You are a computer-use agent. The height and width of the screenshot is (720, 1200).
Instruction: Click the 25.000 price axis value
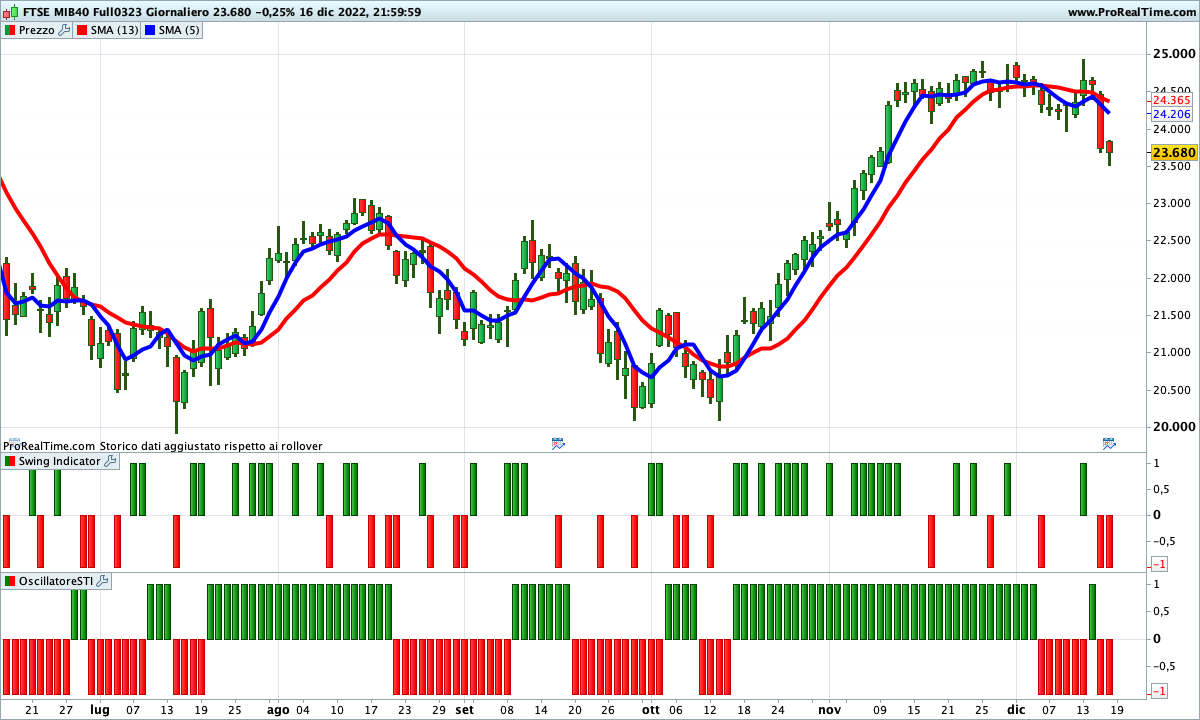pyautogui.click(x=1173, y=54)
